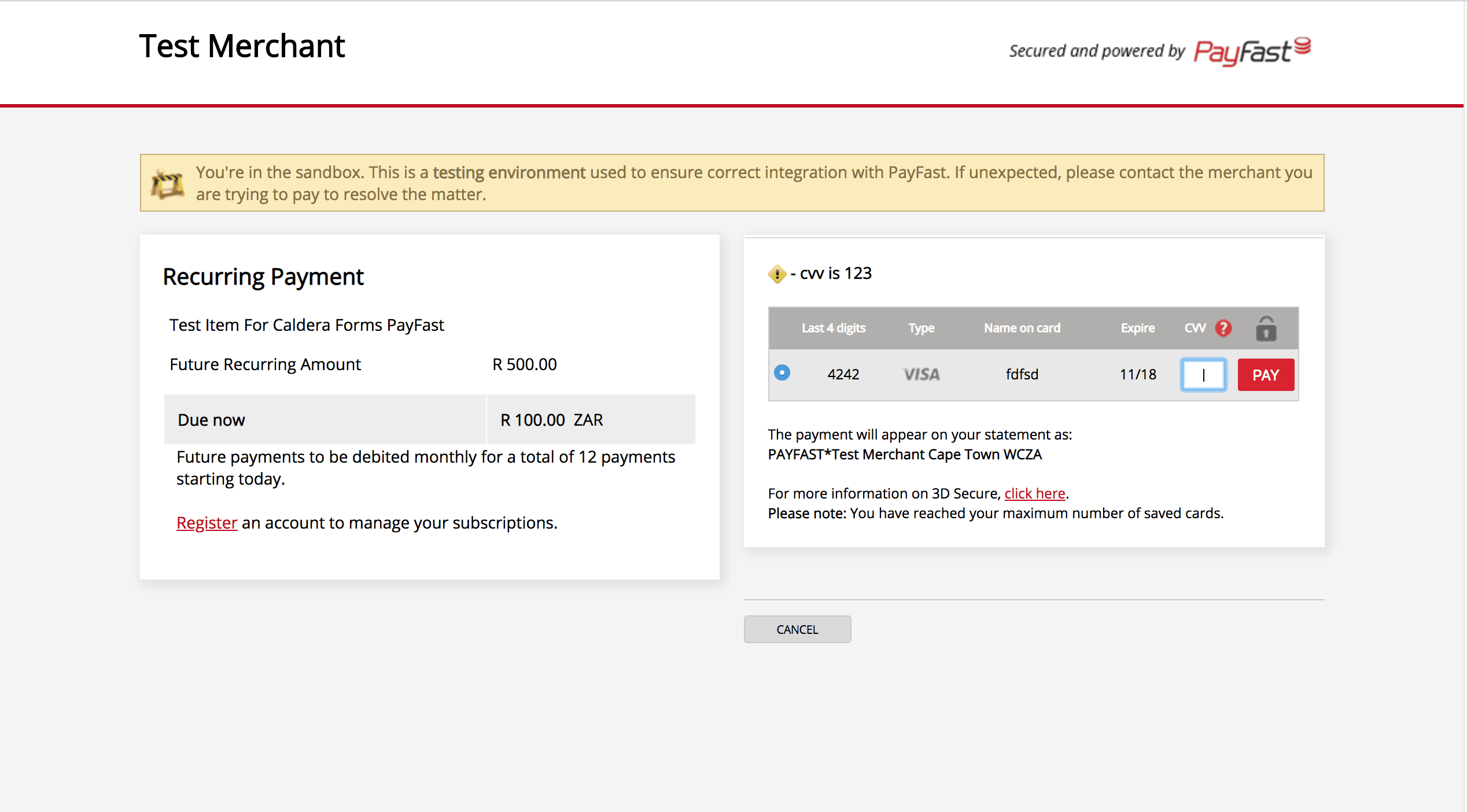Click the card name fdfsd
The height and width of the screenshot is (812, 1467).
click(x=1022, y=374)
